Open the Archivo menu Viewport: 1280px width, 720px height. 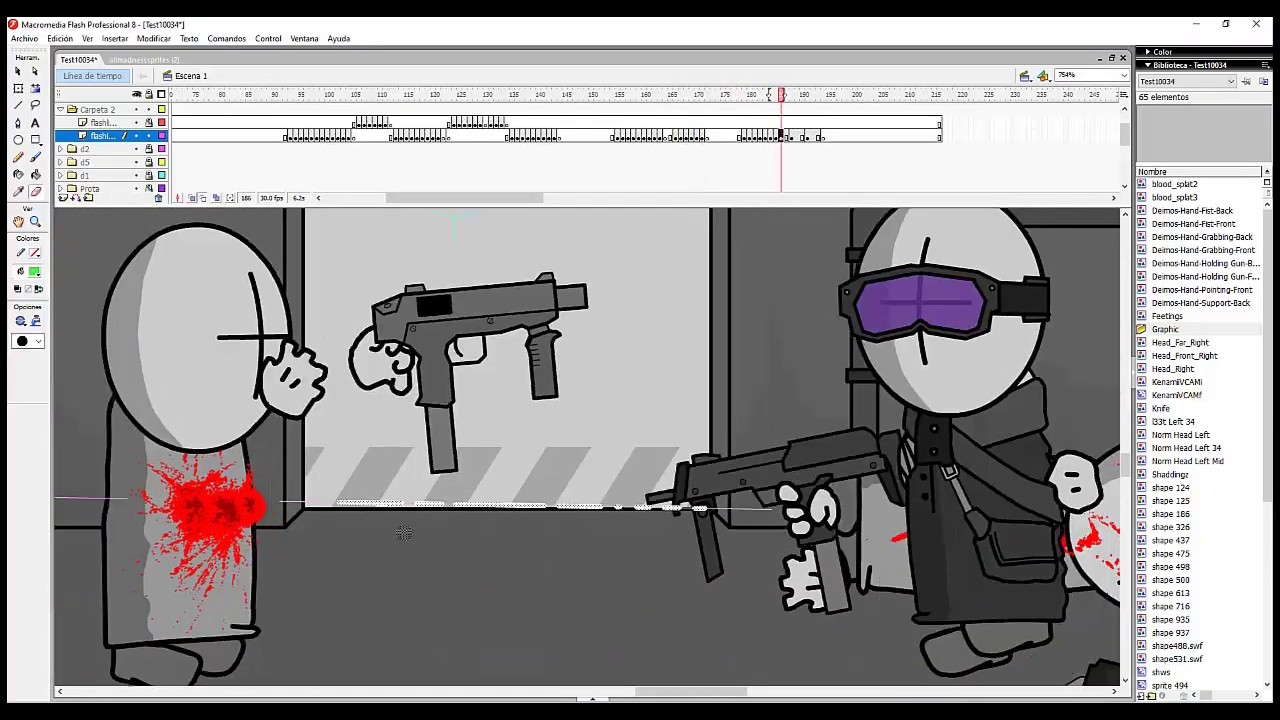(24, 39)
